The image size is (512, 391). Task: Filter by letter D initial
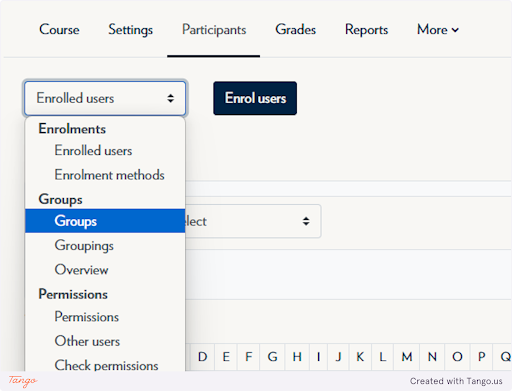[203, 357]
